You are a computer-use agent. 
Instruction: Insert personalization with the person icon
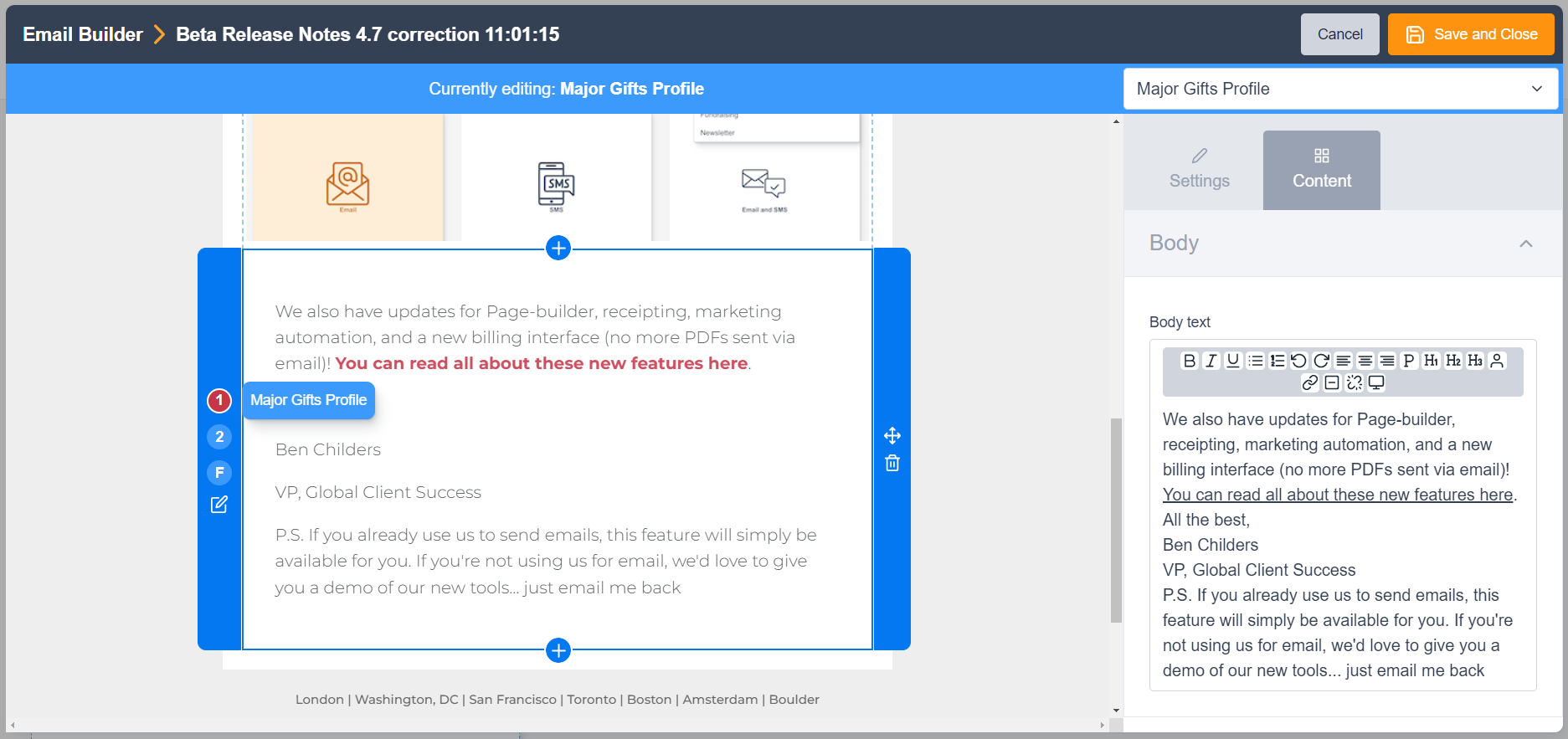[x=1497, y=361]
